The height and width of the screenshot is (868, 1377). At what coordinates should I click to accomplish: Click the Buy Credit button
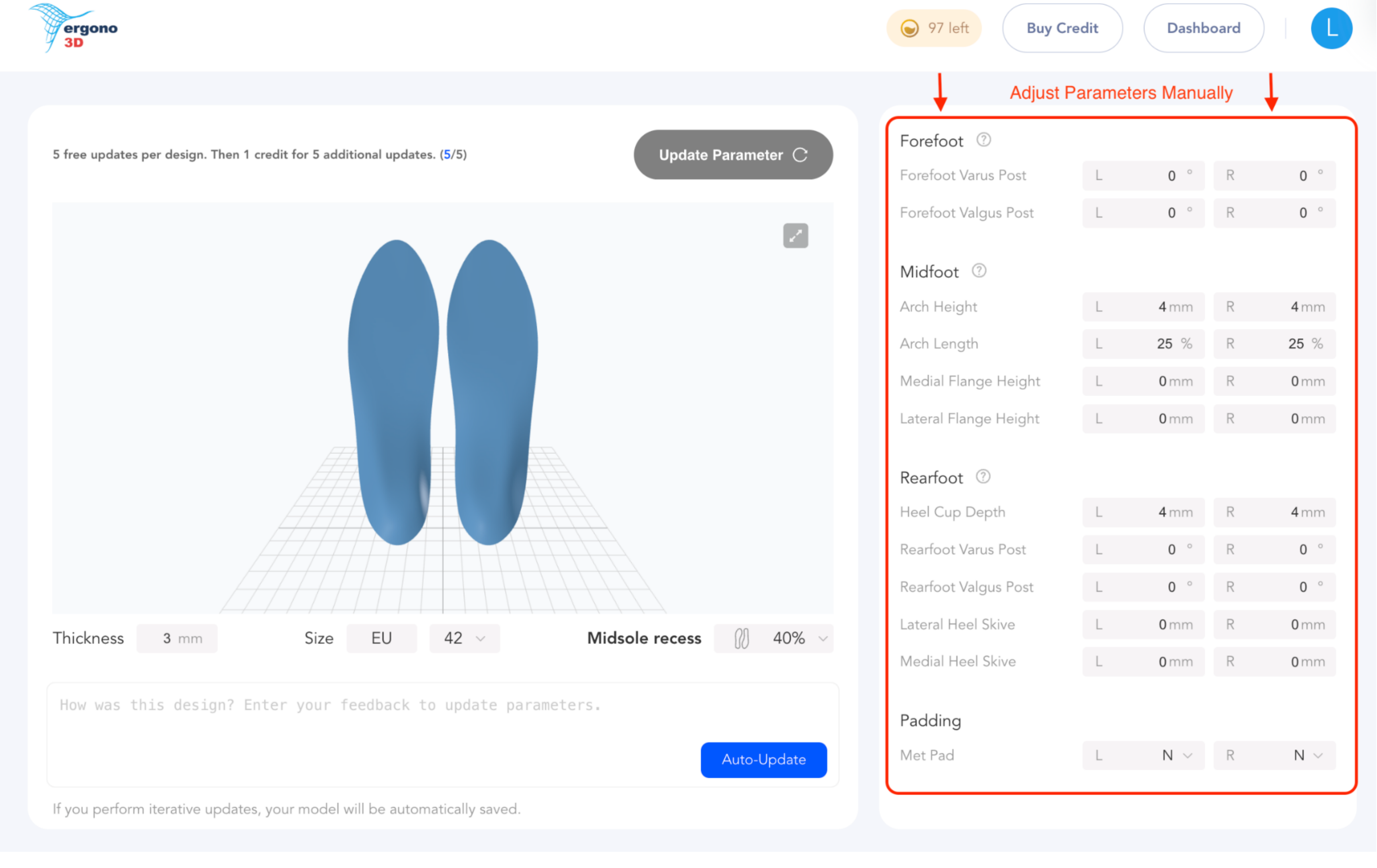click(1062, 28)
